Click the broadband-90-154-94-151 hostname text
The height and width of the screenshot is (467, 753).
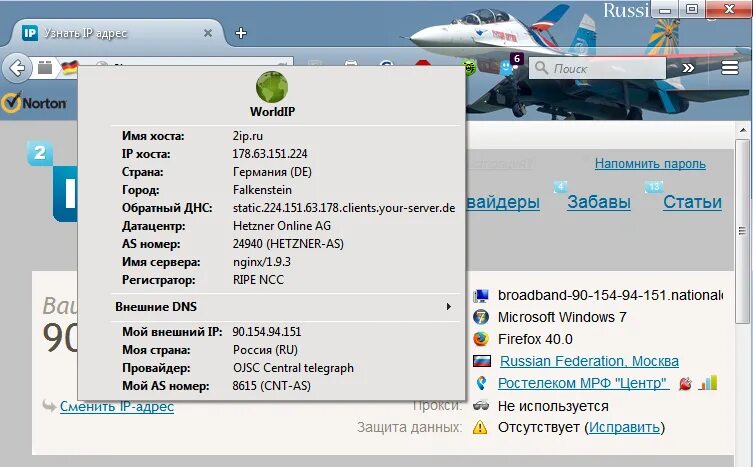[610, 295]
